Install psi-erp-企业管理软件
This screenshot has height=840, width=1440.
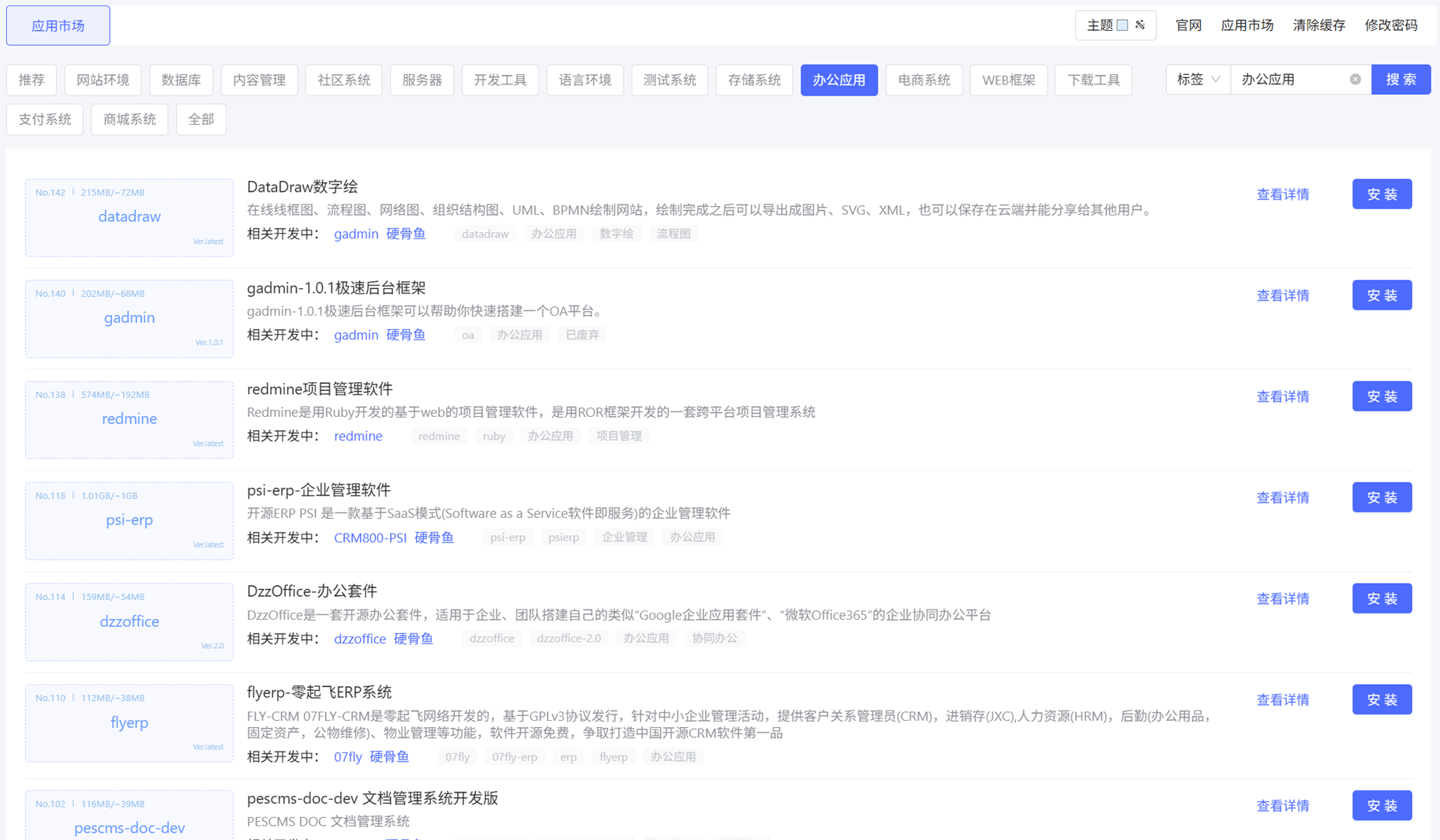tap(1382, 497)
